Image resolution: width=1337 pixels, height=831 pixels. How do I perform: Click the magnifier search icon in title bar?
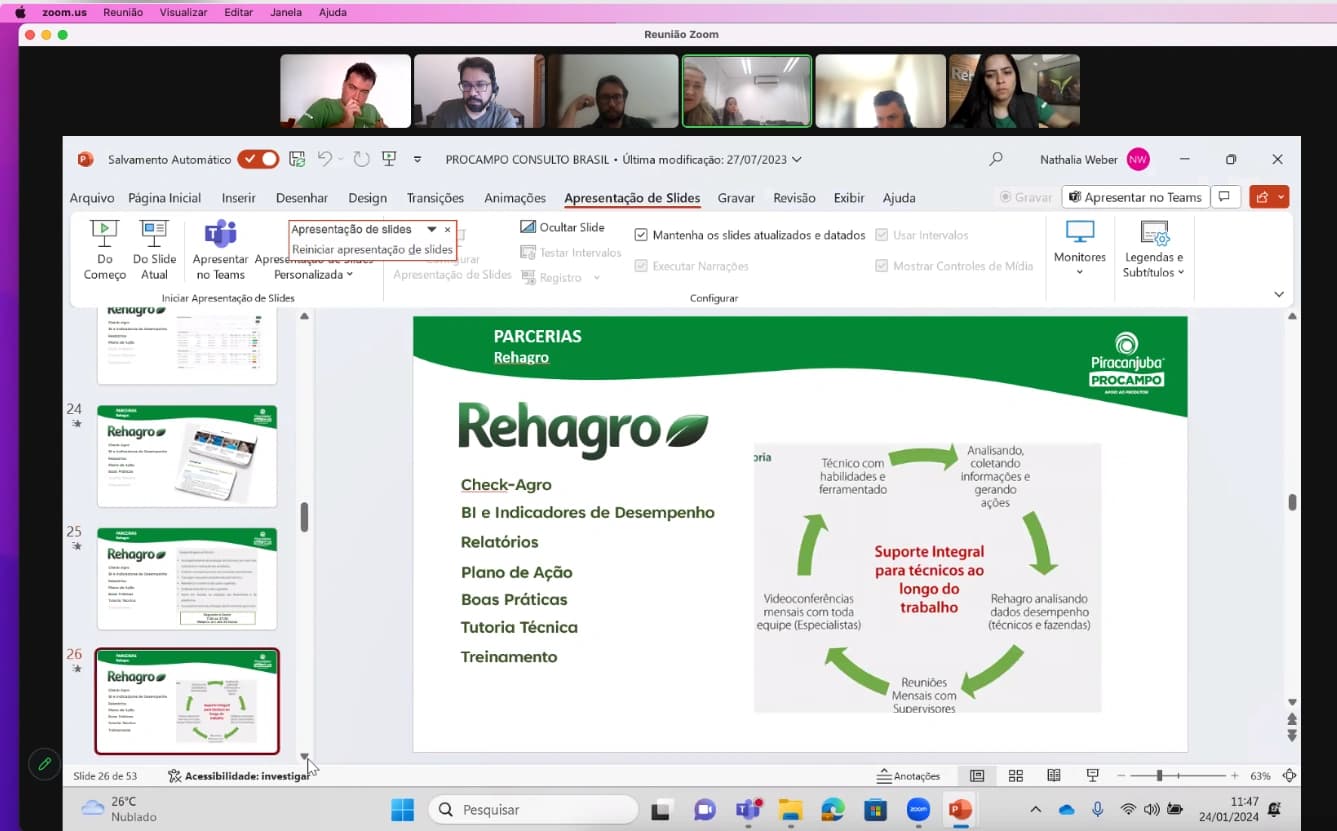pos(996,159)
